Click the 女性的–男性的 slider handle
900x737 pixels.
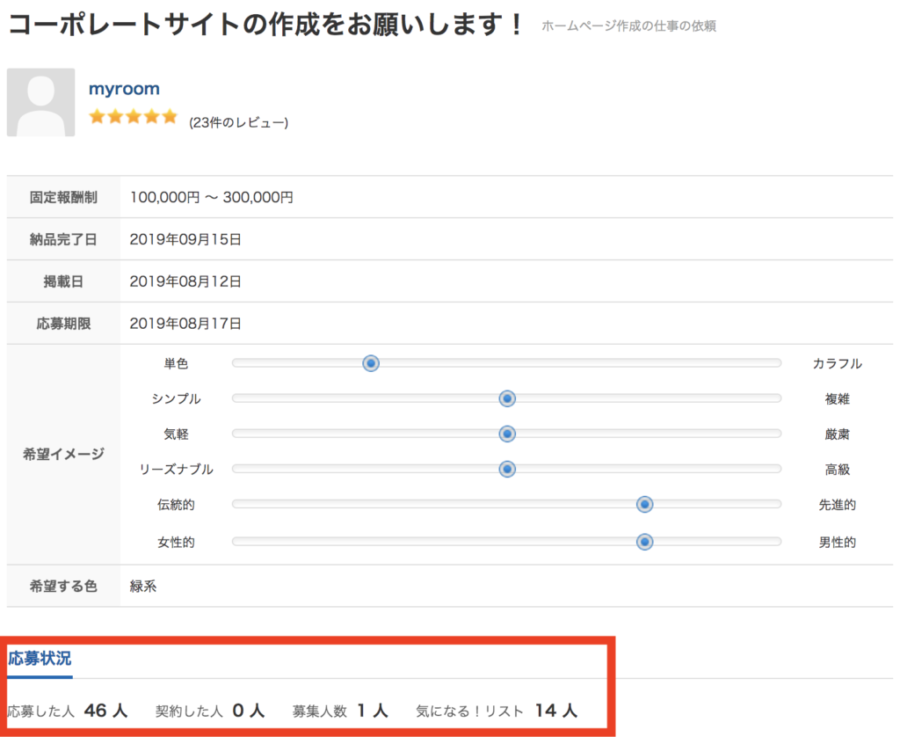tap(645, 542)
